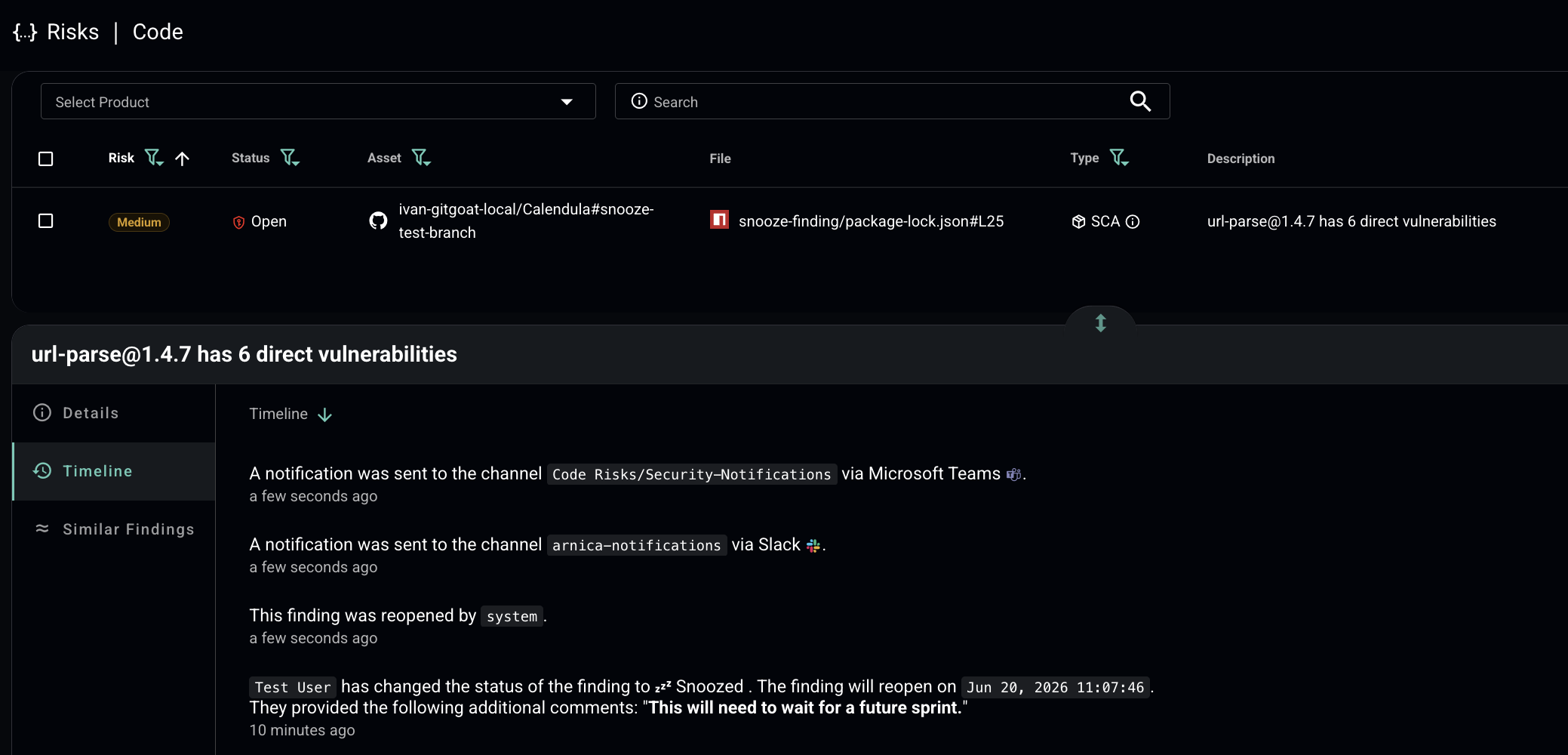Open the Status column filter
This screenshot has height=755, width=1568.
(x=290, y=157)
